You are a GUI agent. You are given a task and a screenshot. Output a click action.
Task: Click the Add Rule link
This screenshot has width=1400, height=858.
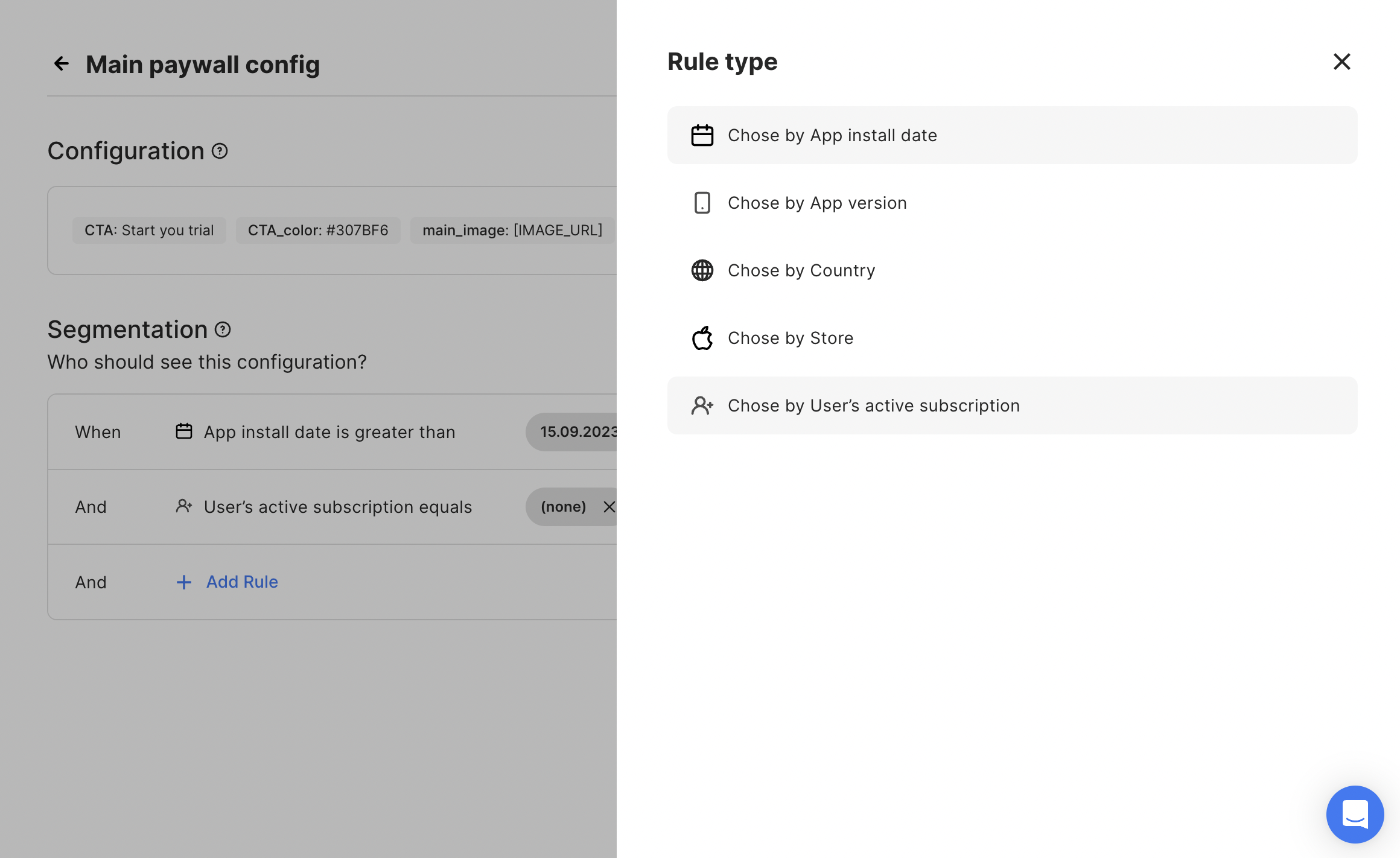pos(241,582)
